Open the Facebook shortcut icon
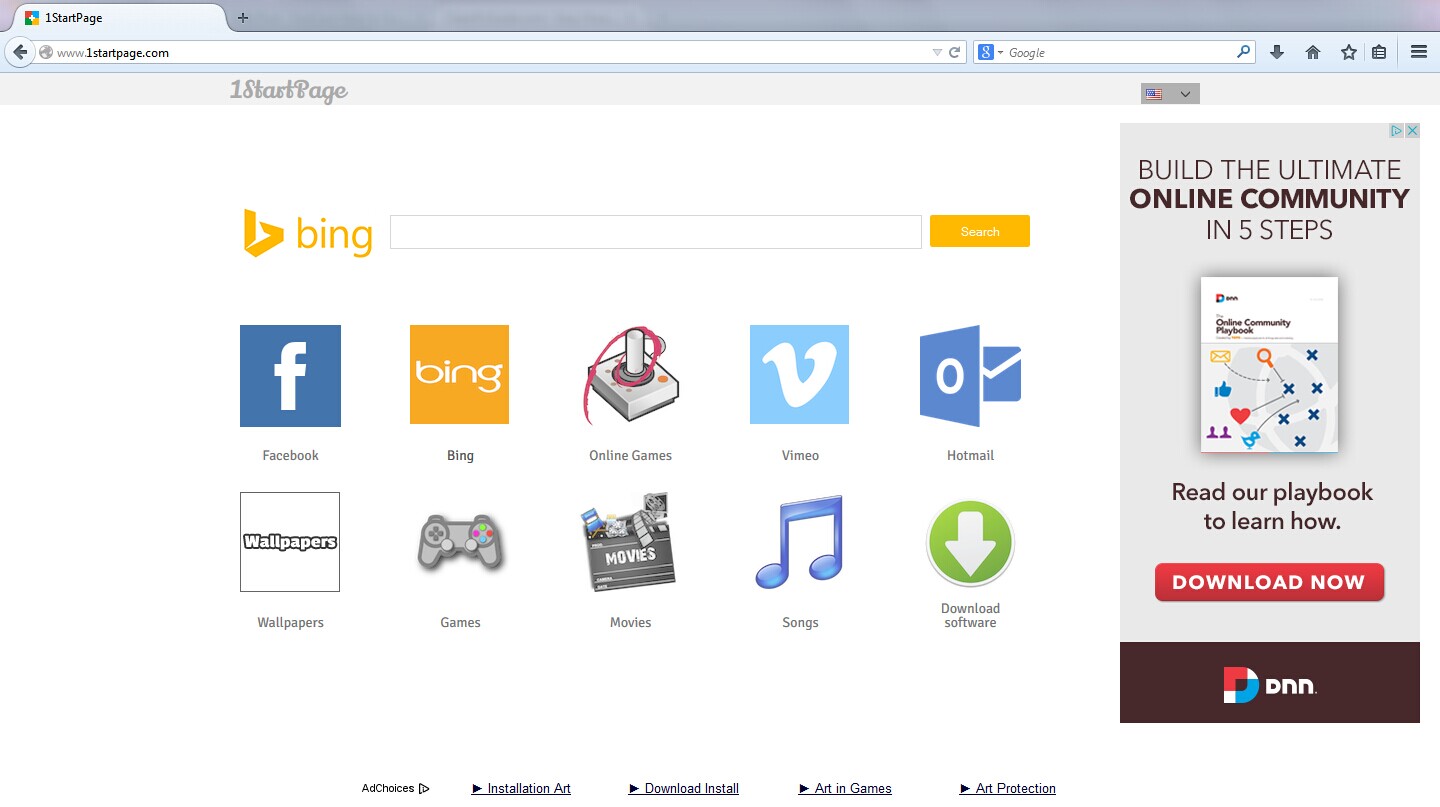The height and width of the screenshot is (807, 1440). (290, 376)
